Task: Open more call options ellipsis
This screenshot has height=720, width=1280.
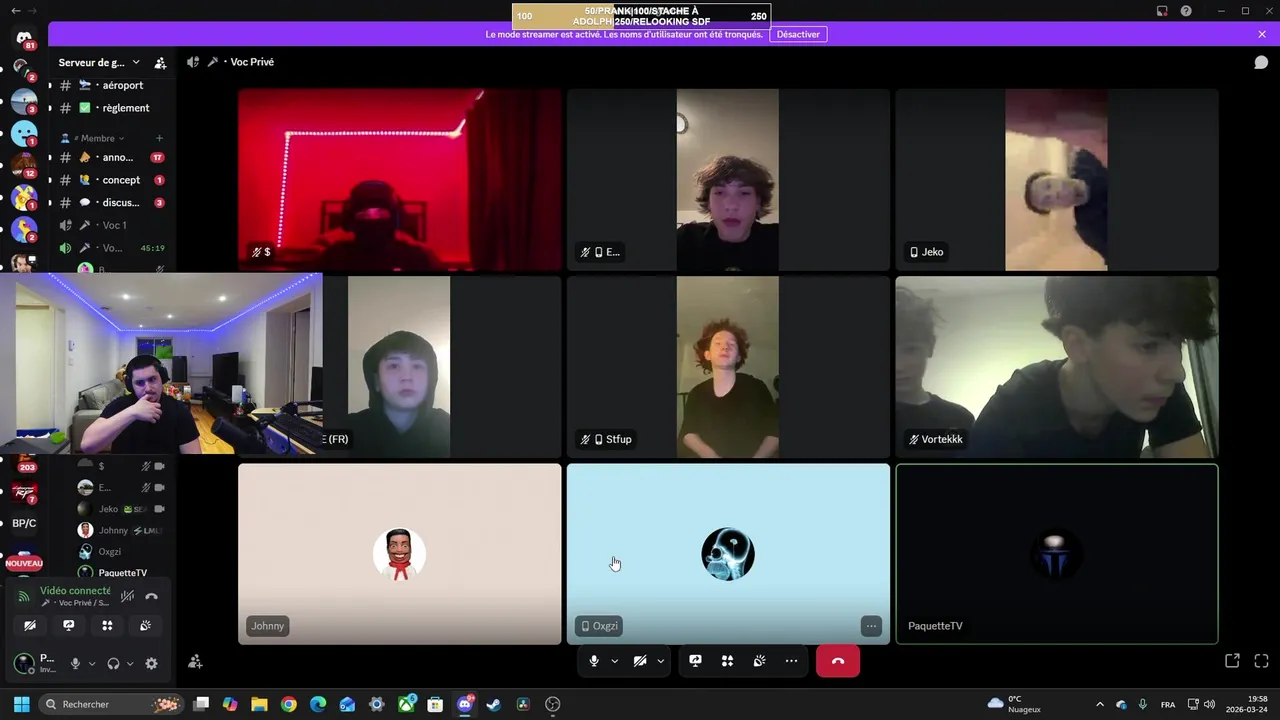Action: click(x=791, y=661)
